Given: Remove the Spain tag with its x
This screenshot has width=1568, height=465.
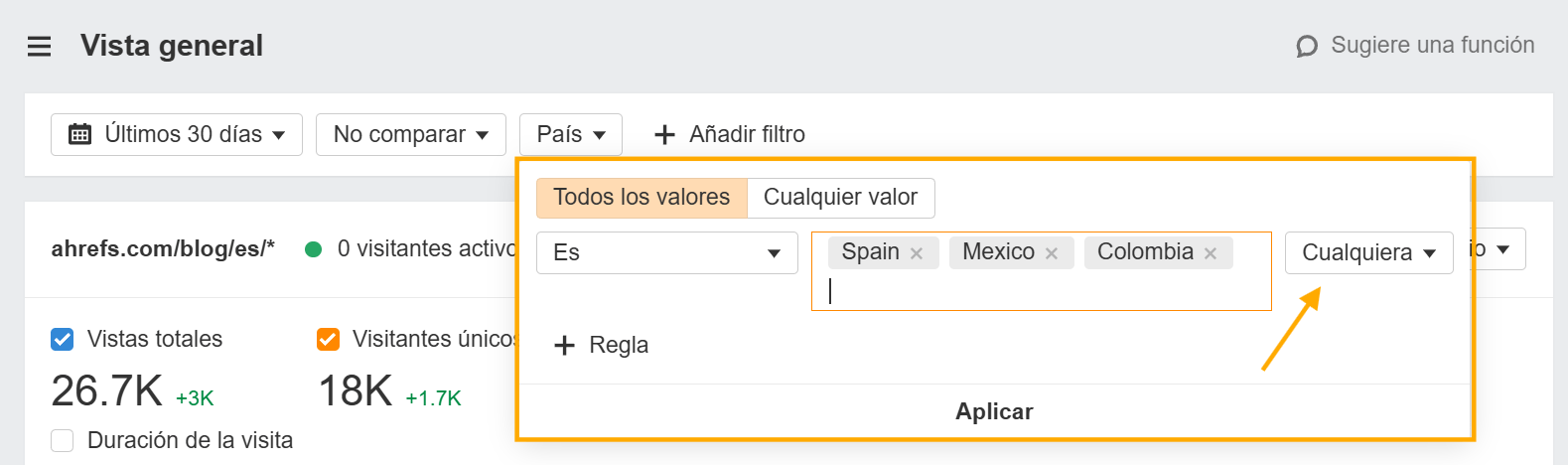Looking at the screenshot, I should pos(917,253).
